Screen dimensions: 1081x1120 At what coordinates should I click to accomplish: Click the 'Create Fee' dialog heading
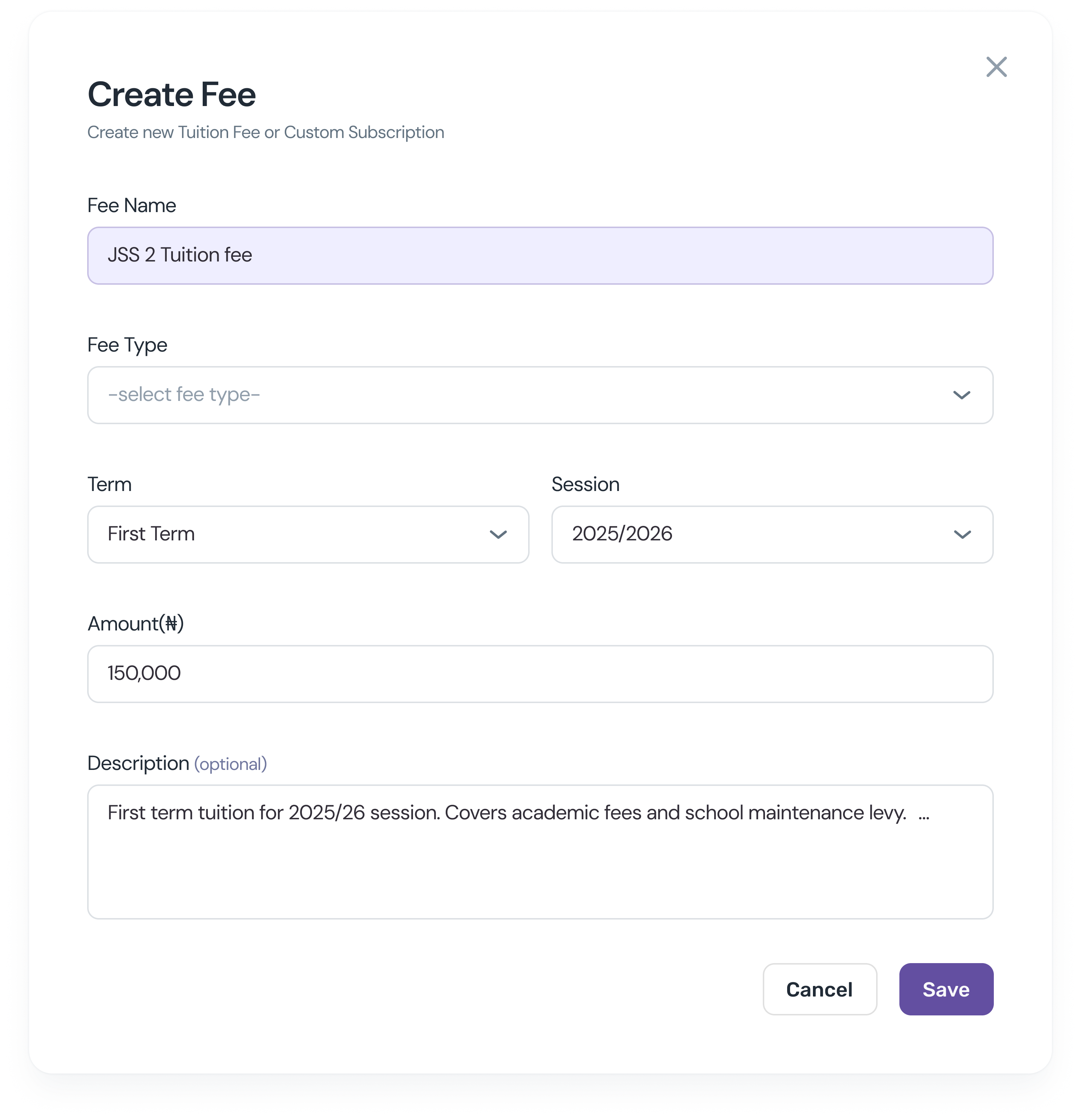tap(171, 94)
